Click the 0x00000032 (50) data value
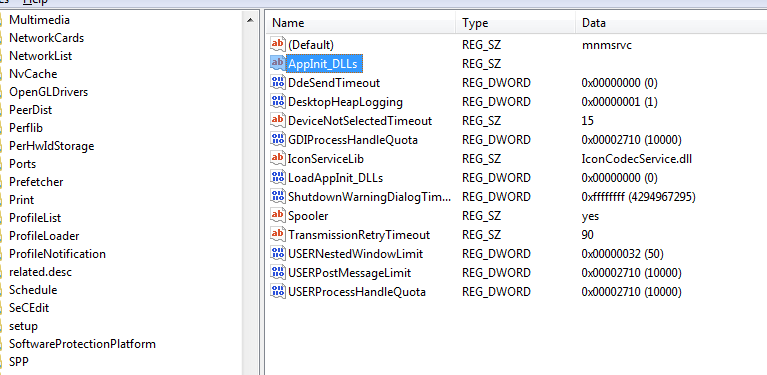 point(622,254)
